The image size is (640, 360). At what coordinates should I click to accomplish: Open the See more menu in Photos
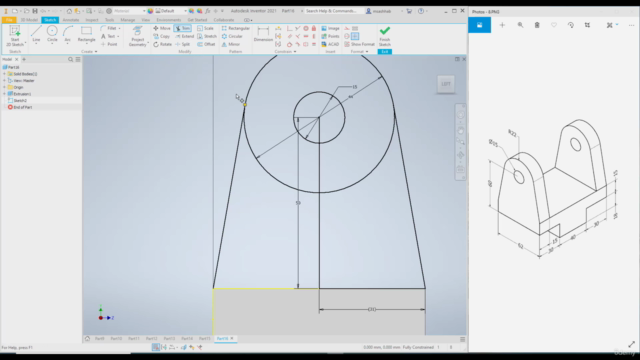[x=631, y=25]
